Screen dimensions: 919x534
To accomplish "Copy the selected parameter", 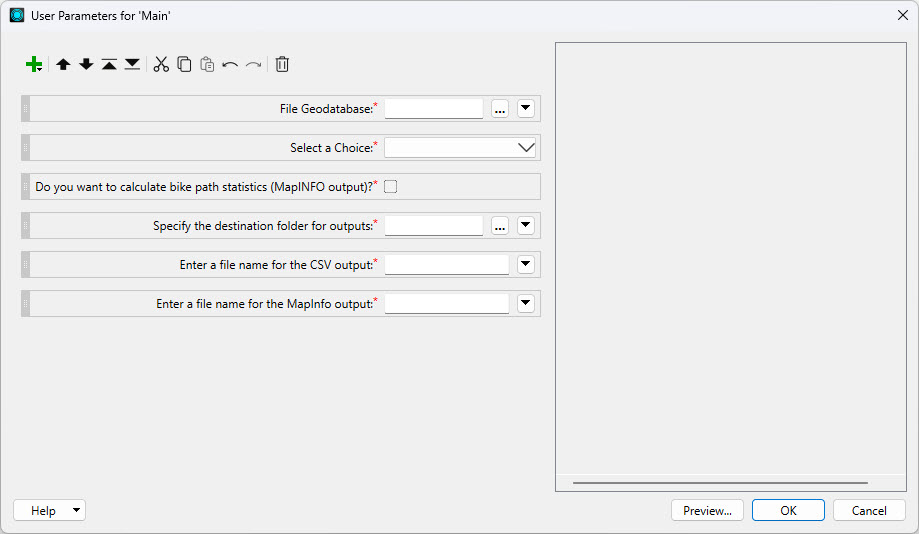I will [x=184, y=64].
